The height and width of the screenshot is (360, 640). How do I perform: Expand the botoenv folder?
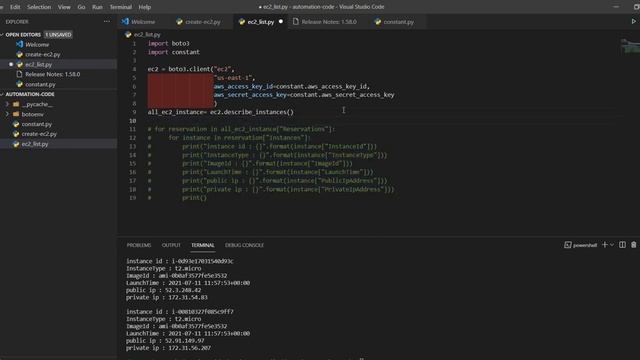point(33,114)
